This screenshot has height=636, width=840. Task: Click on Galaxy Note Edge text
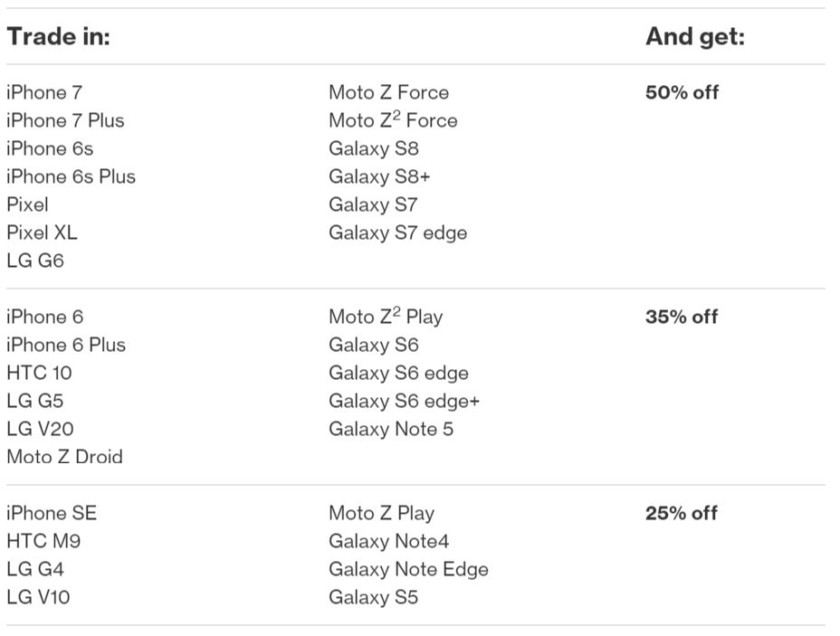409,569
